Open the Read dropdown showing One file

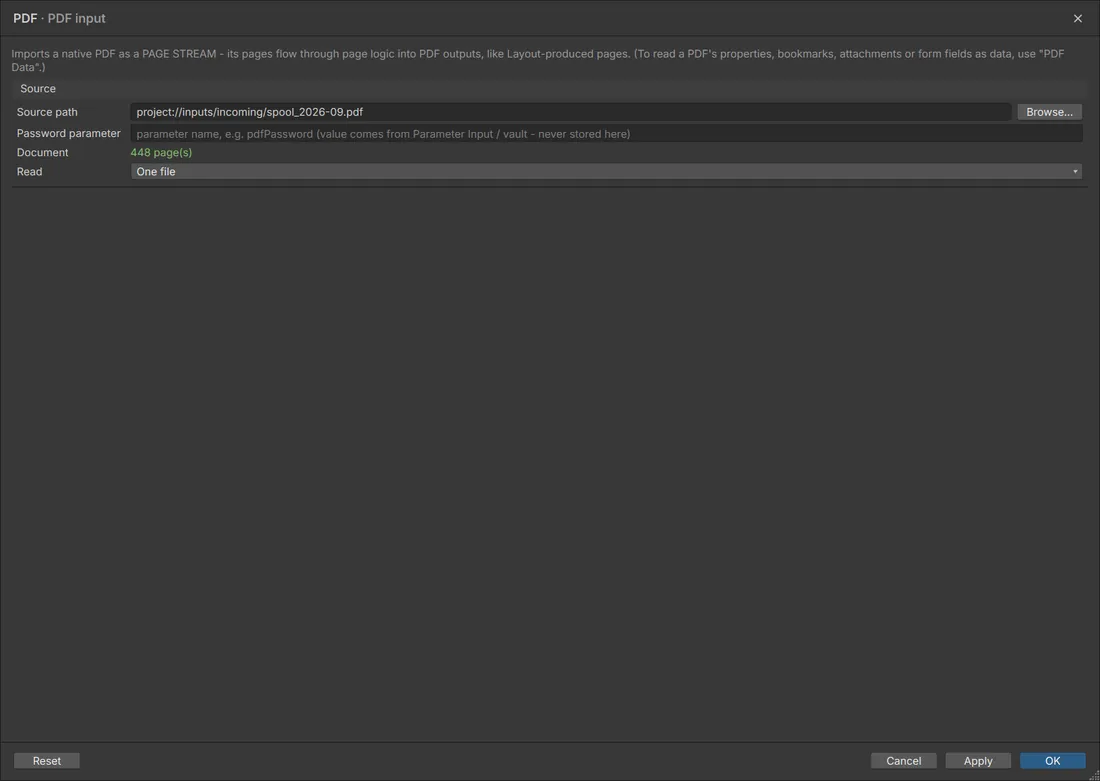click(606, 172)
